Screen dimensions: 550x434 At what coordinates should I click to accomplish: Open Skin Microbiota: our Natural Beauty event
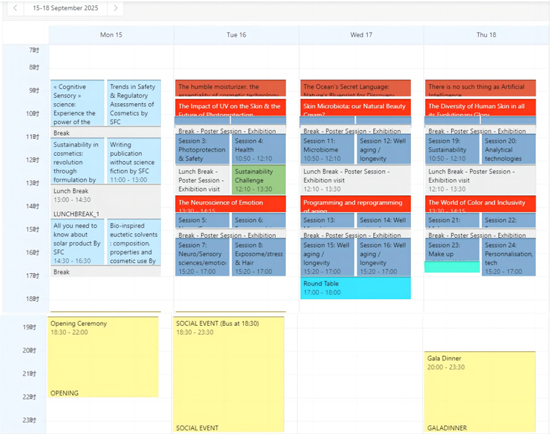(355, 107)
